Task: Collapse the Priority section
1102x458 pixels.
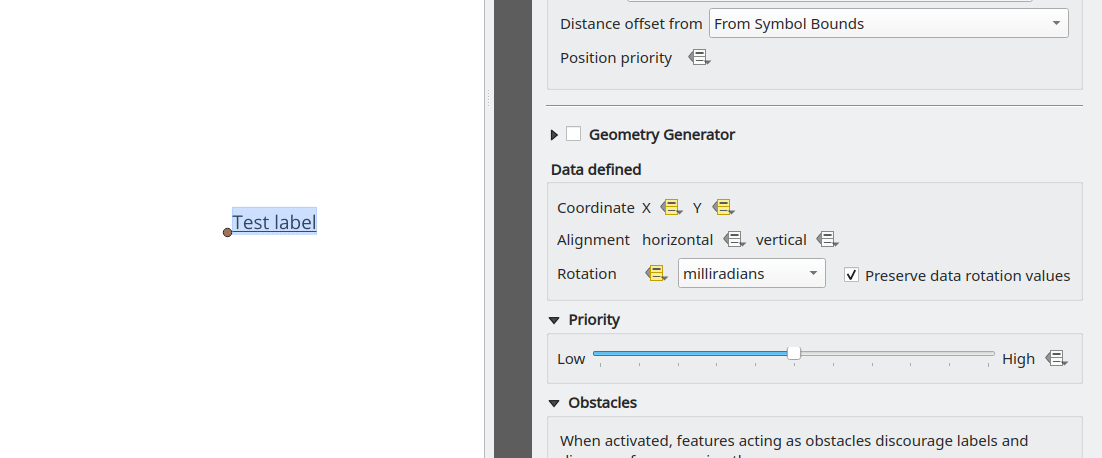Action: [x=554, y=320]
